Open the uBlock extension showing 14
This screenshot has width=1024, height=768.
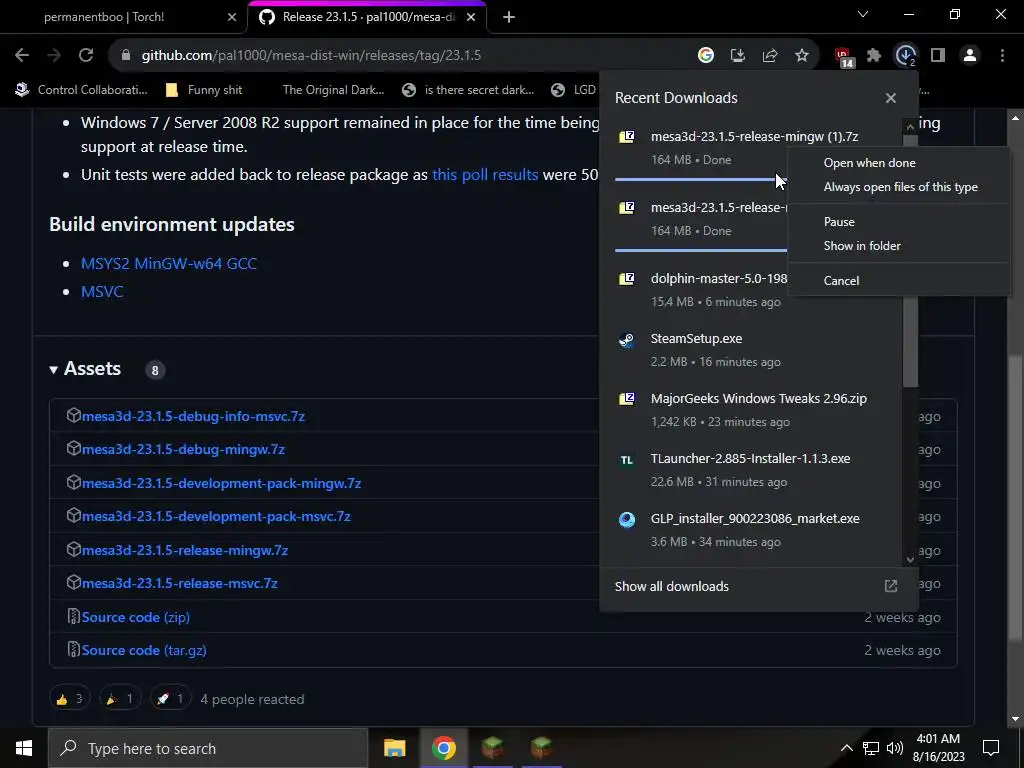tap(843, 57)
